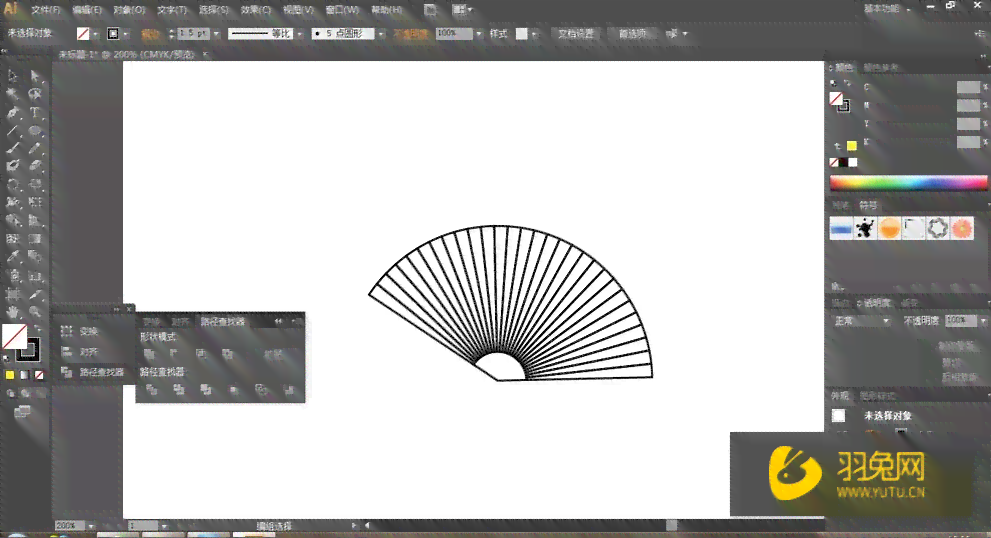Activate the Fill swatch in the toolbox

(13, 336)
